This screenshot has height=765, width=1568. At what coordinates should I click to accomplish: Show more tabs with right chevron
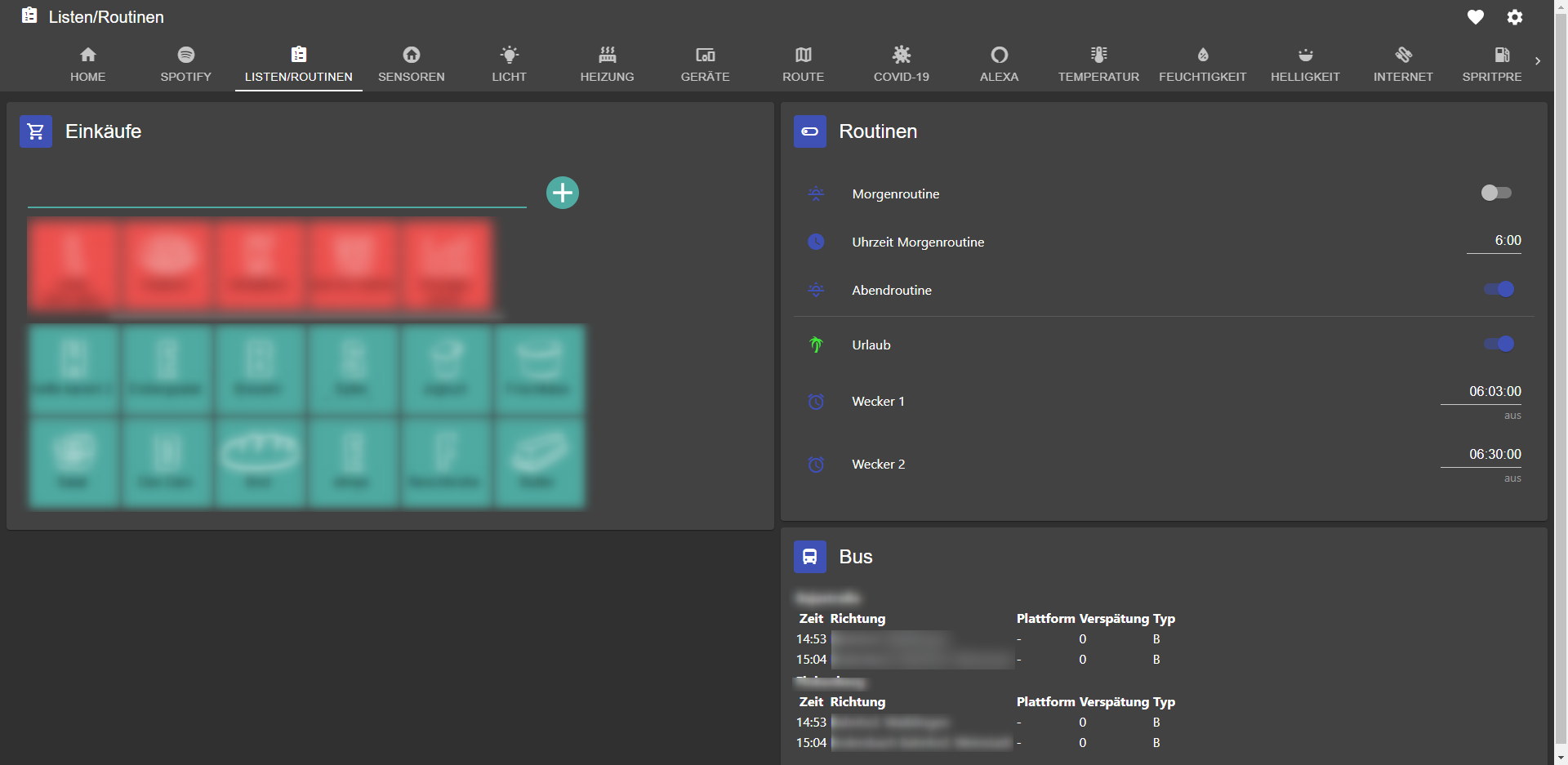[1538, 61]
